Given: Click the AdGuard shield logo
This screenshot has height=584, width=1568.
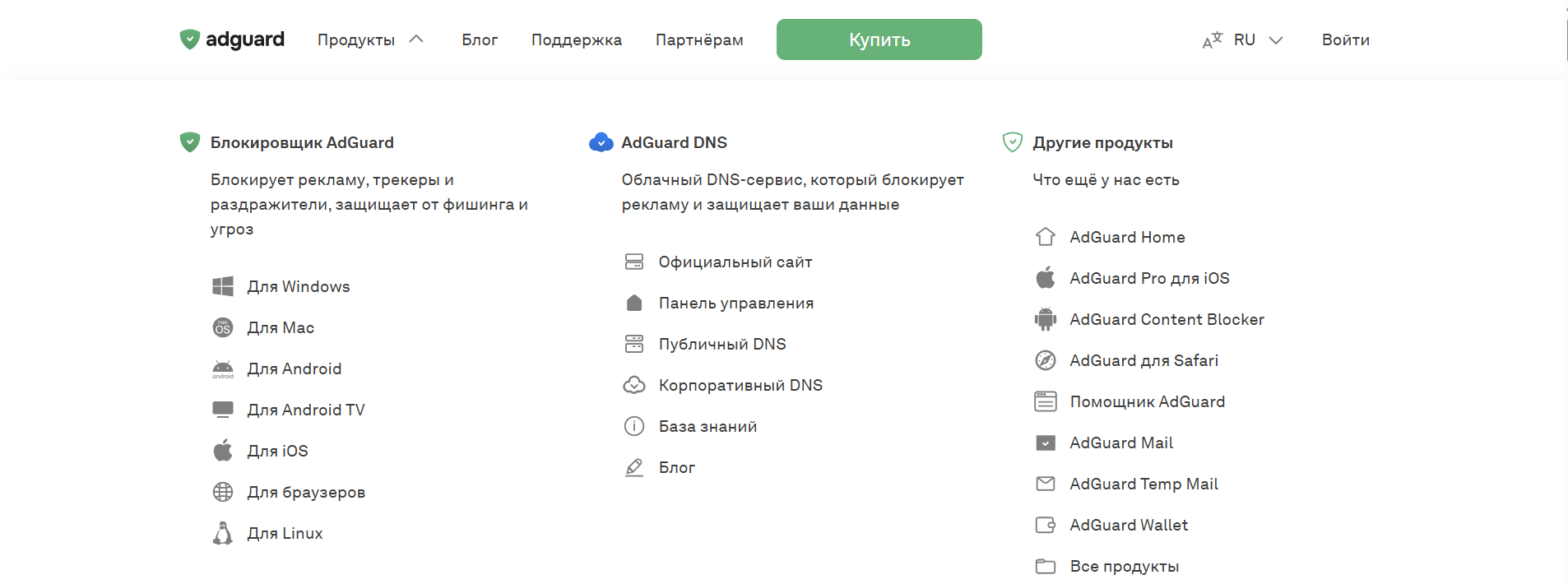Looking at the screenshot, I should coord(190,39).
